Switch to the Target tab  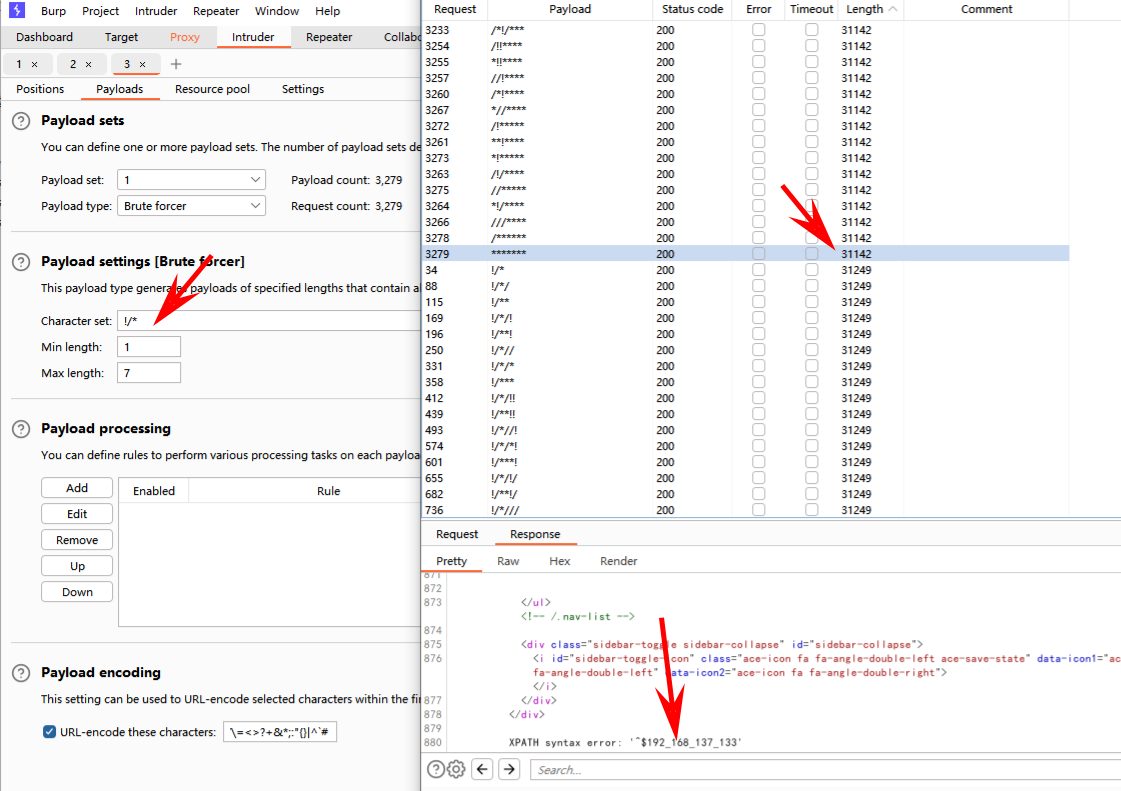click(x=122, y=37)
